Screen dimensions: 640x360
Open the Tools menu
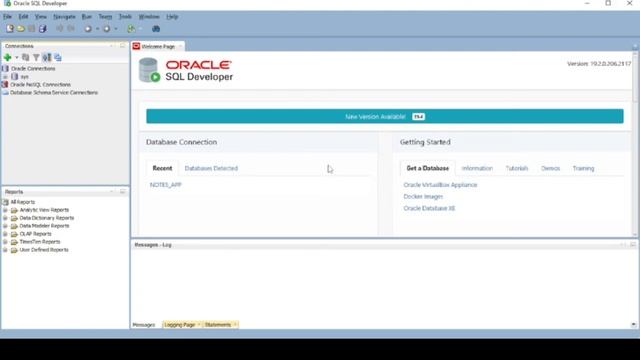pyautogui.click(x=125, y=17)
